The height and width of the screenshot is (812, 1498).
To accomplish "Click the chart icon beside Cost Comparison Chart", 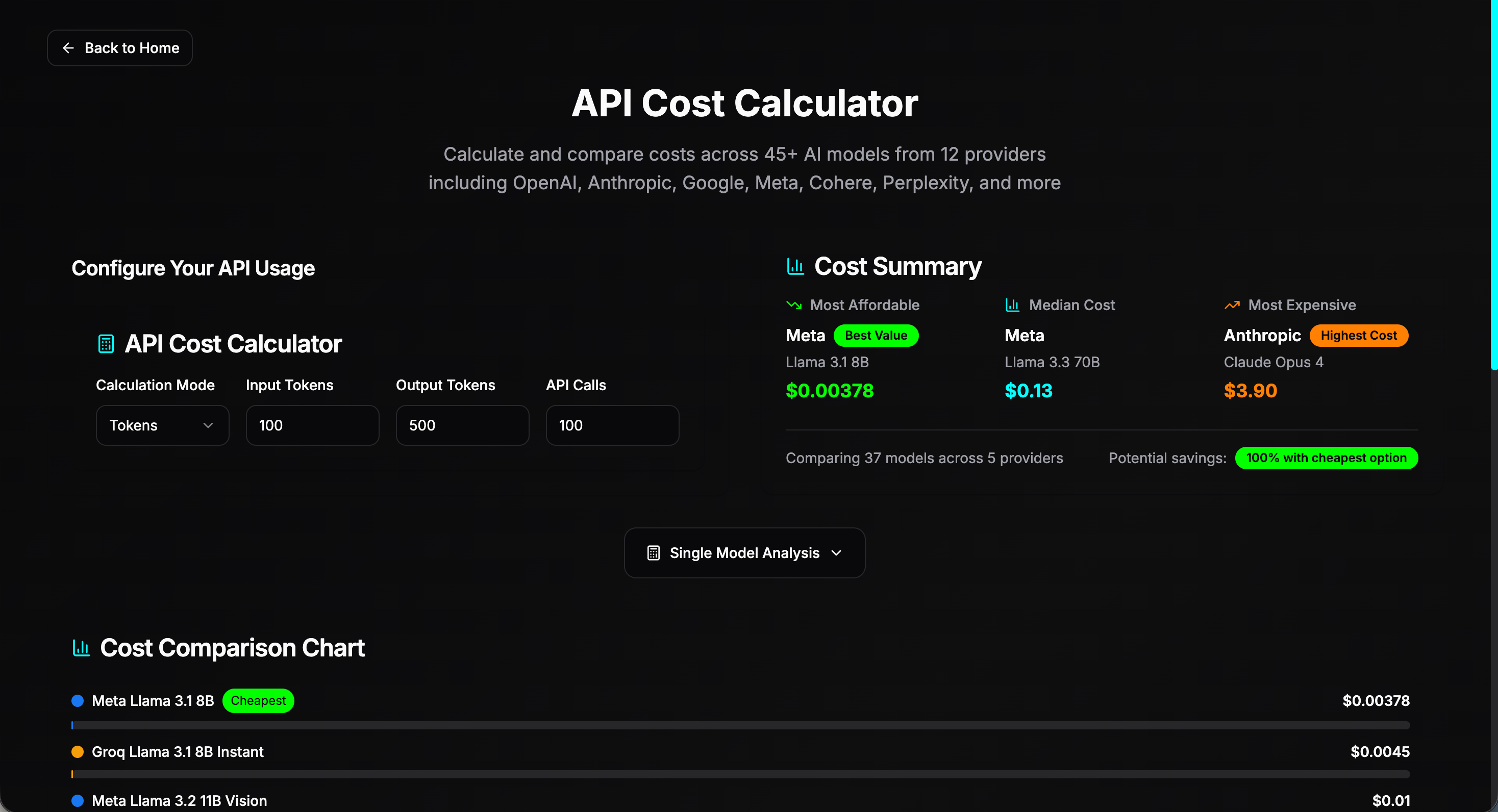I will 81,647.
